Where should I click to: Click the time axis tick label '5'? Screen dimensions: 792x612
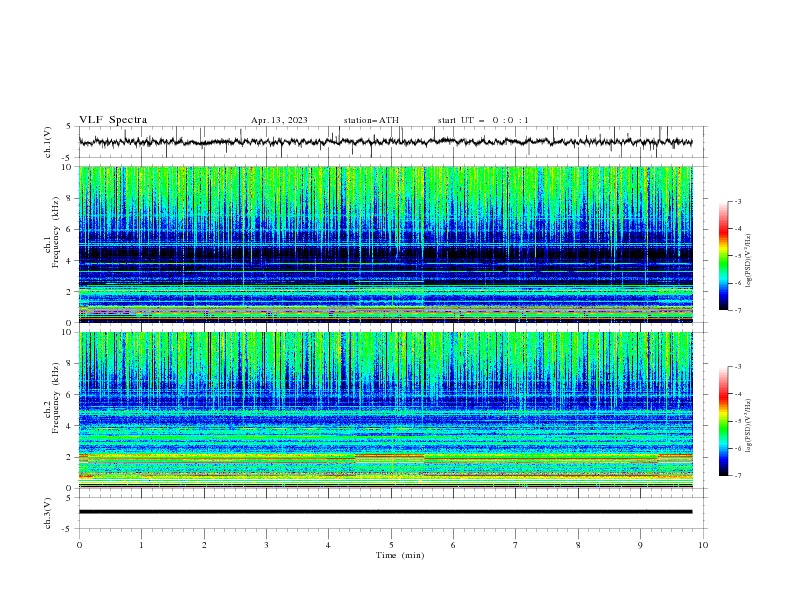click(391, 545)
